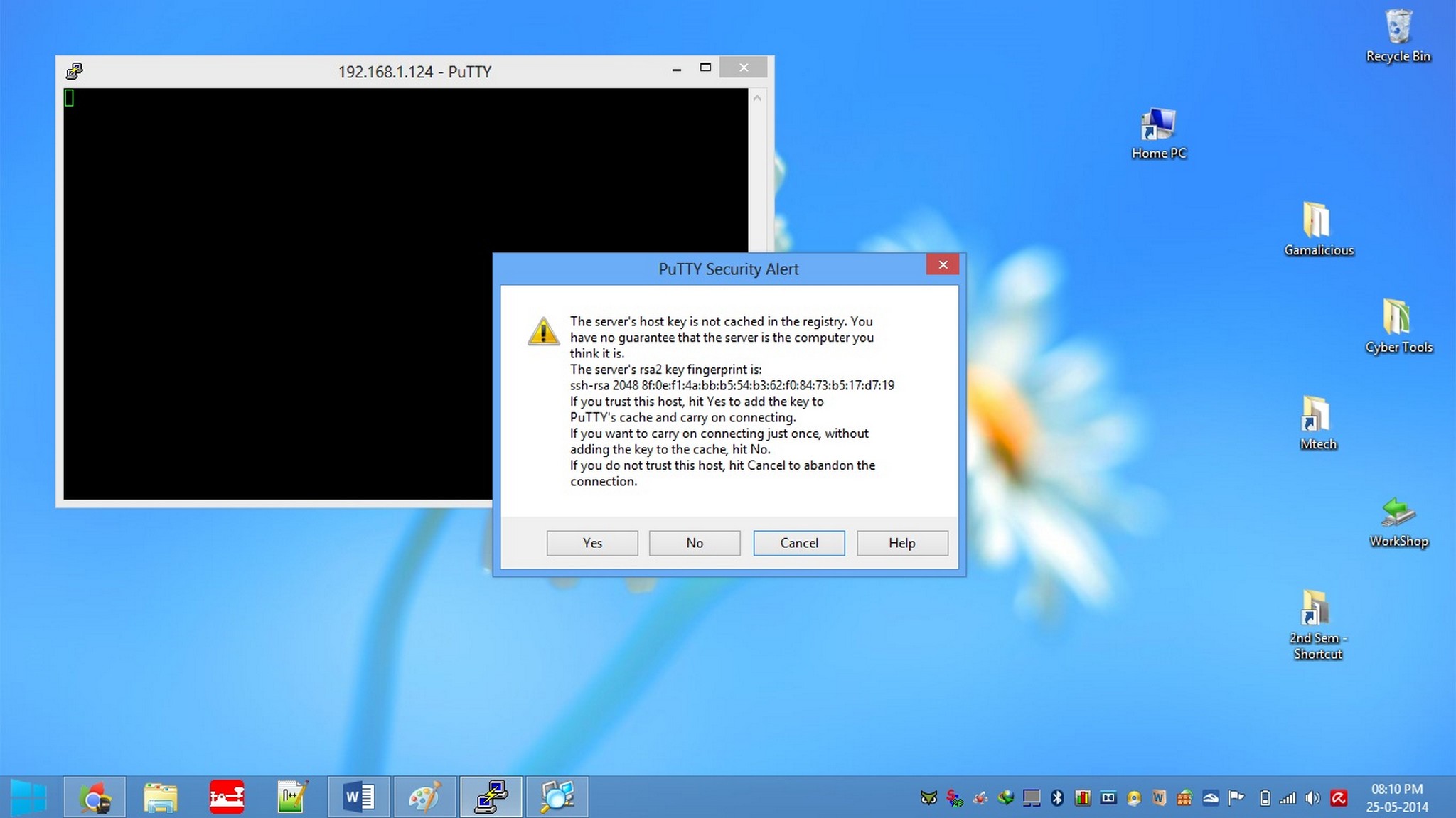Click the owl icon in the system tray
Screen dimensions: 1456x818
click(x=928, y=798)
